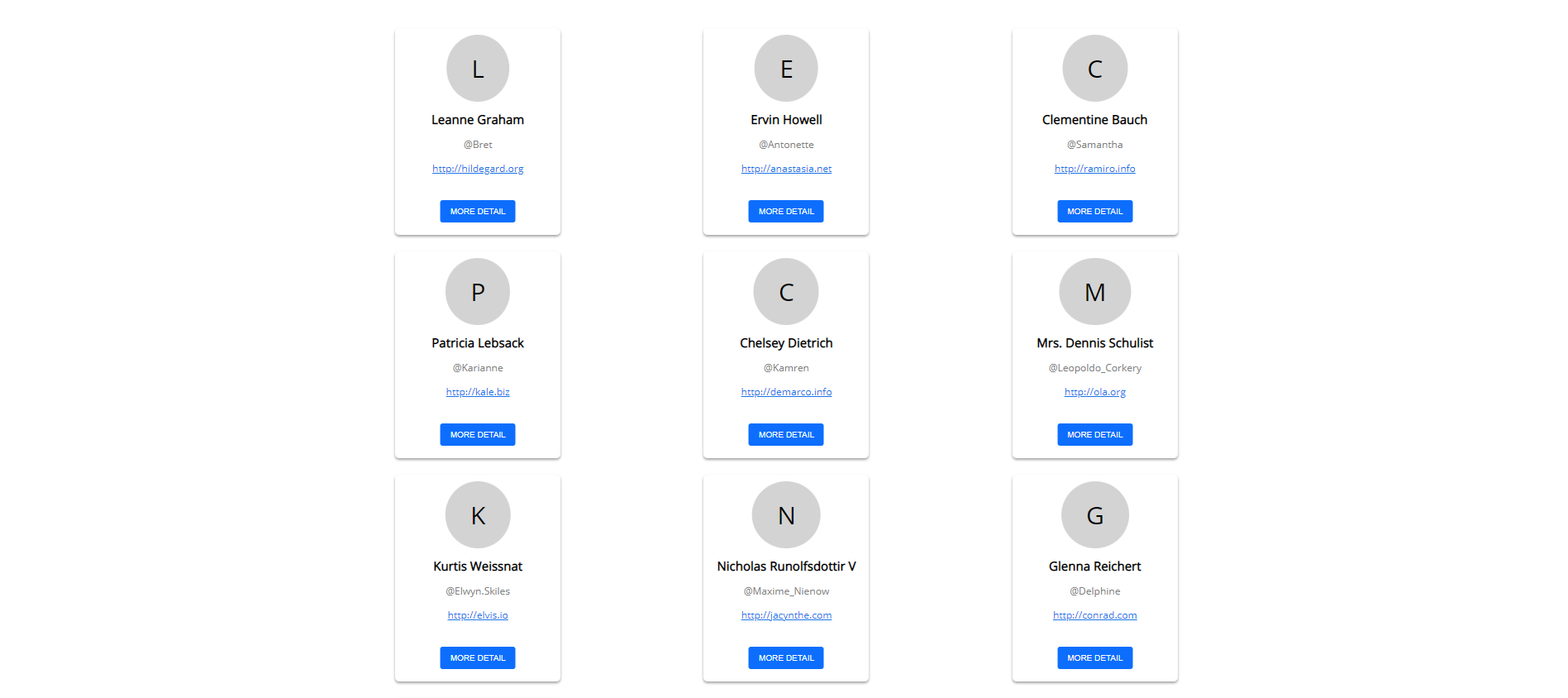Open More Detail for Leanne Graham
The height and width of the screenshot is (698, 1568).
point(478,212)
